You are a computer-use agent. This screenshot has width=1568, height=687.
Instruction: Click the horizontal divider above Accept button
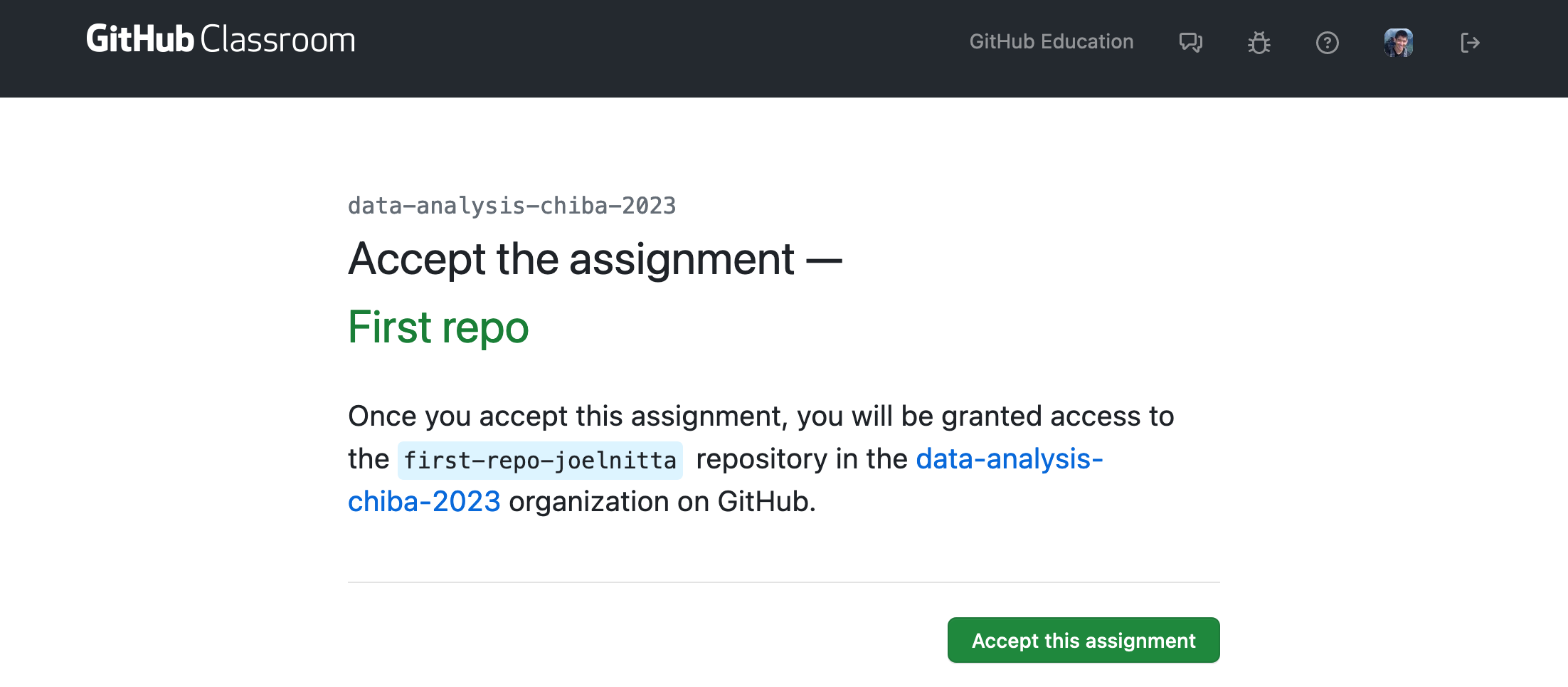pos(783,582)
